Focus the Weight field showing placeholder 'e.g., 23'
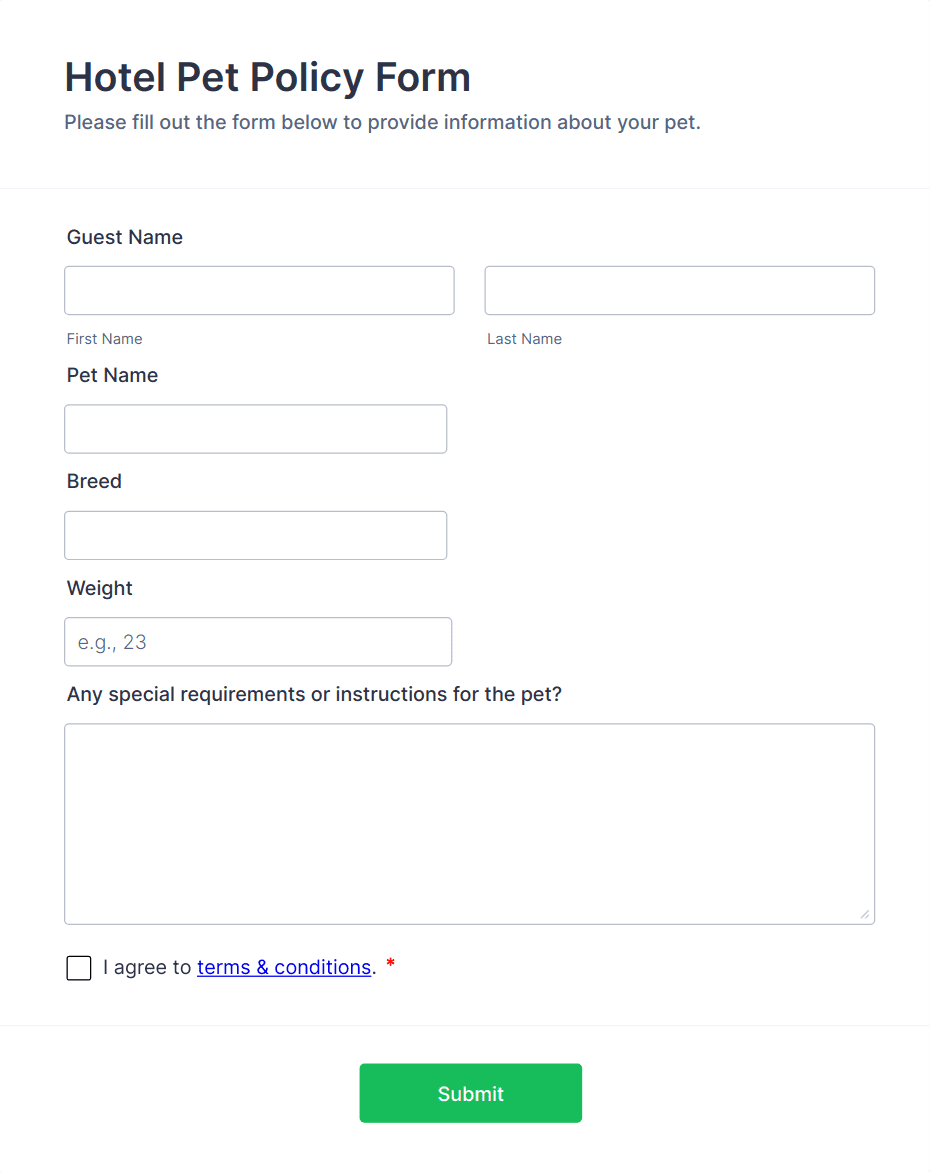This screenshot has height=1172, width=930. point(257,641)
